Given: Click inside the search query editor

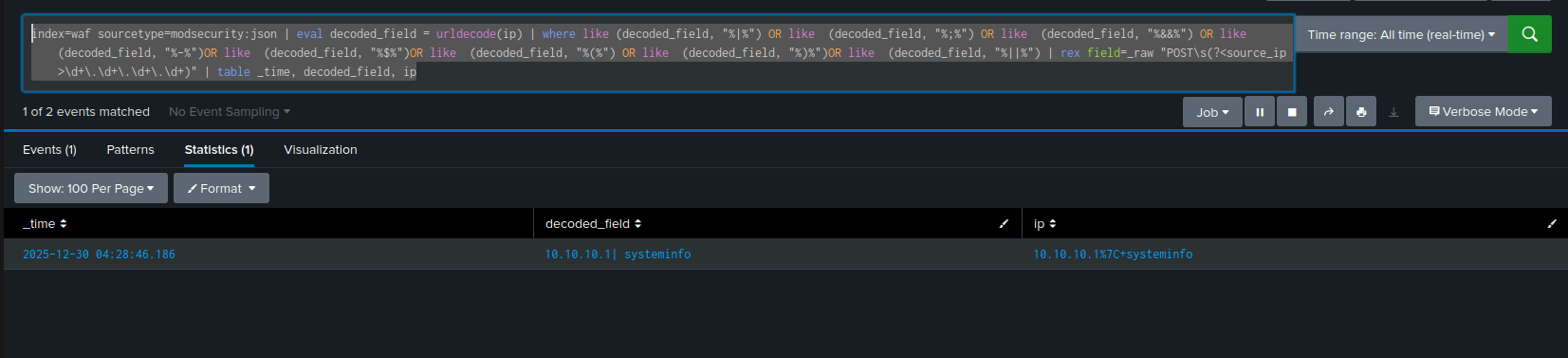Looking at the screenshot, I should tap(658, 53).
